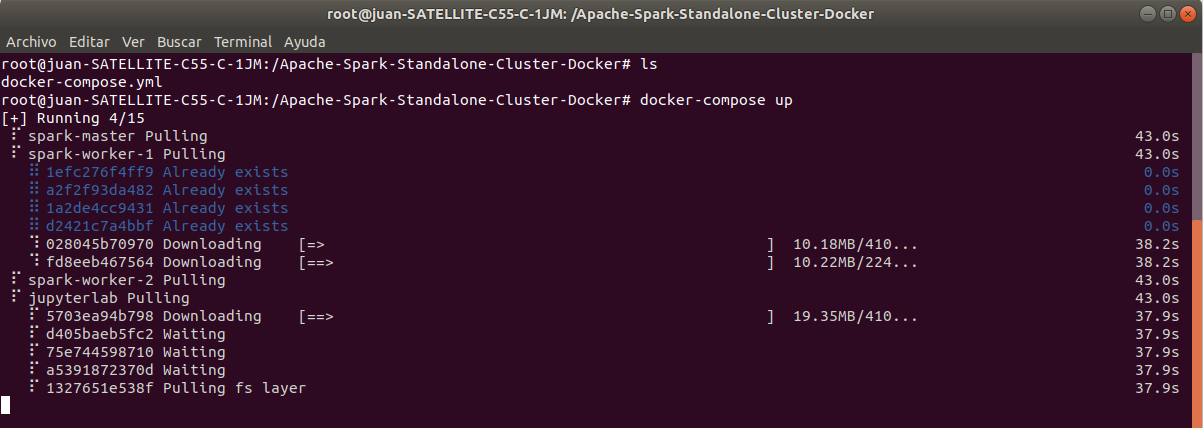1203x428 pixels.
Task: Click the 5703ea94b798 download progress bar
Action: coord(536,316)
